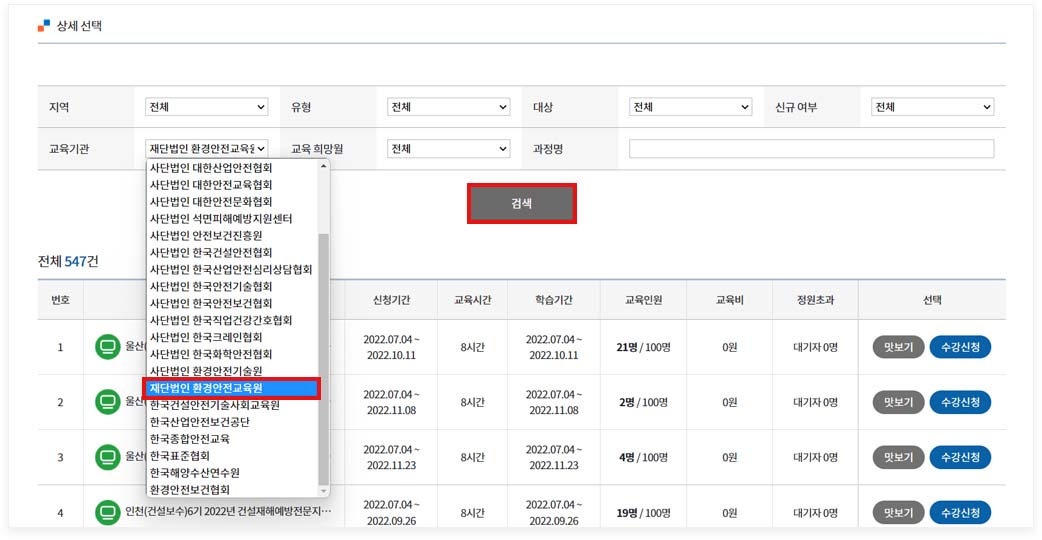Open the 유형 dropdown
The width and height of the screenshot is (1042, 540).
[449, 107]
